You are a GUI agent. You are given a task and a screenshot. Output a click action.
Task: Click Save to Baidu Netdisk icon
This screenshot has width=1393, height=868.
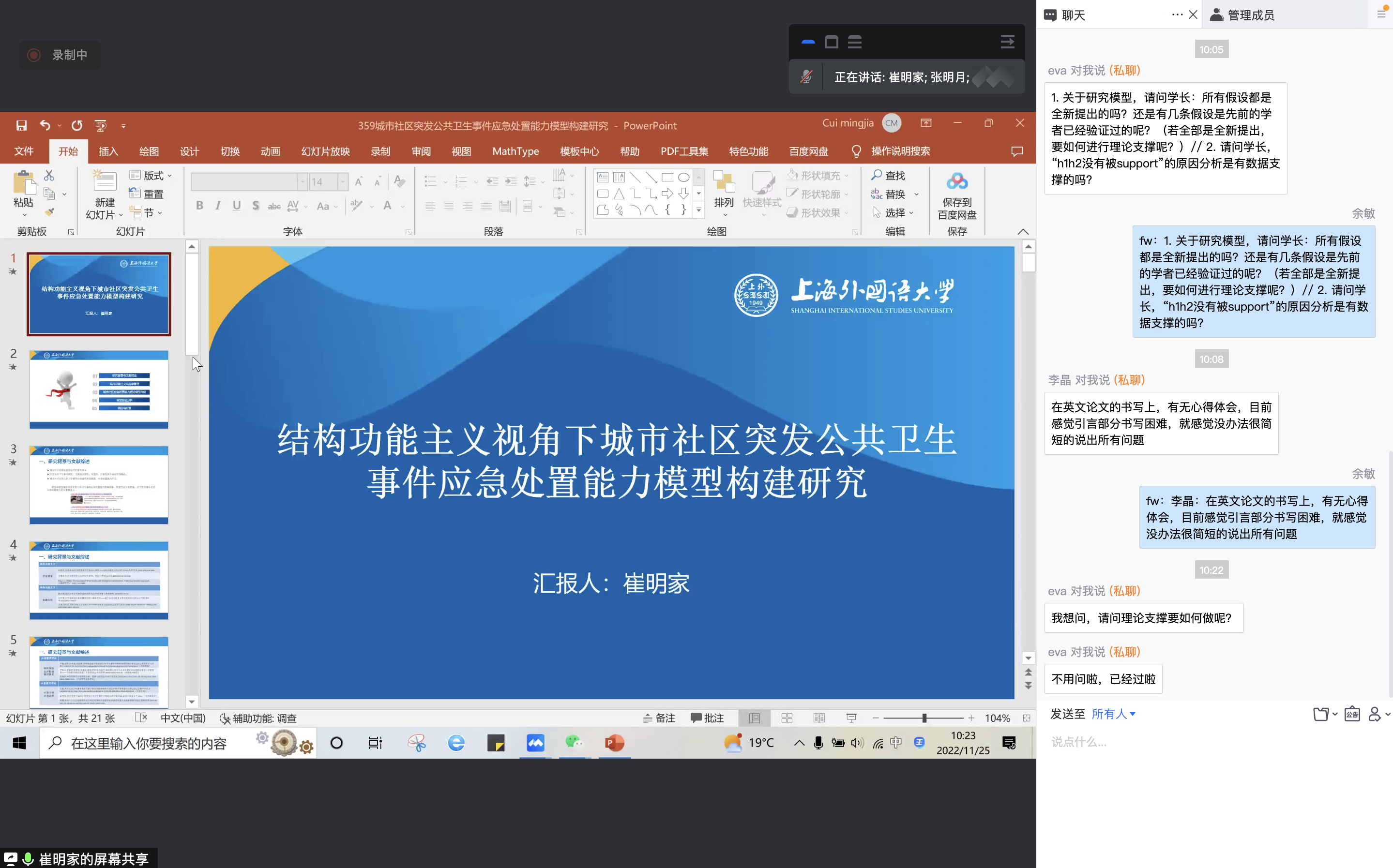pyautogui.click(x=956, y=182)
